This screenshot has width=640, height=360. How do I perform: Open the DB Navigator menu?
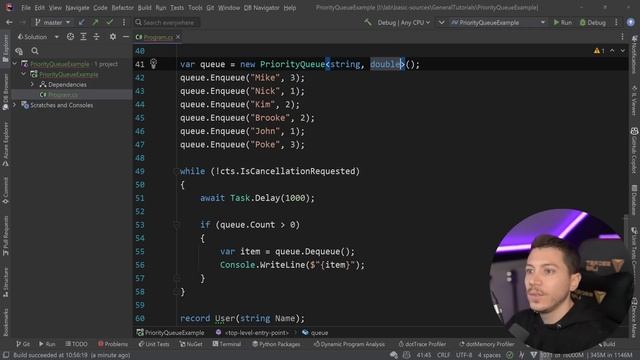(262, 8)
